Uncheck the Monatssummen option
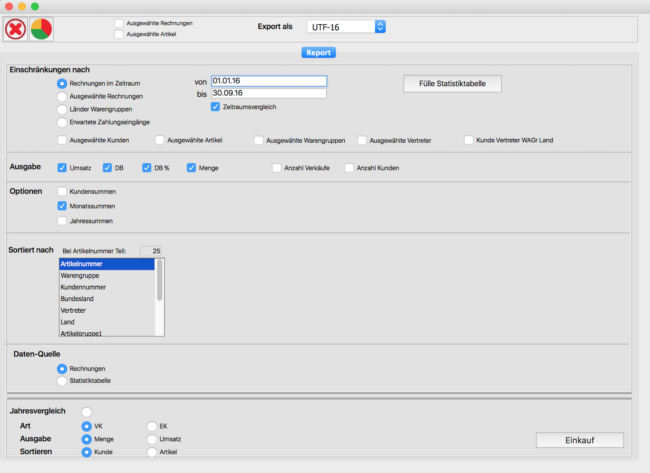Image resolution: width=650 pixels, height=473 pixels. (x=63, y=205)
